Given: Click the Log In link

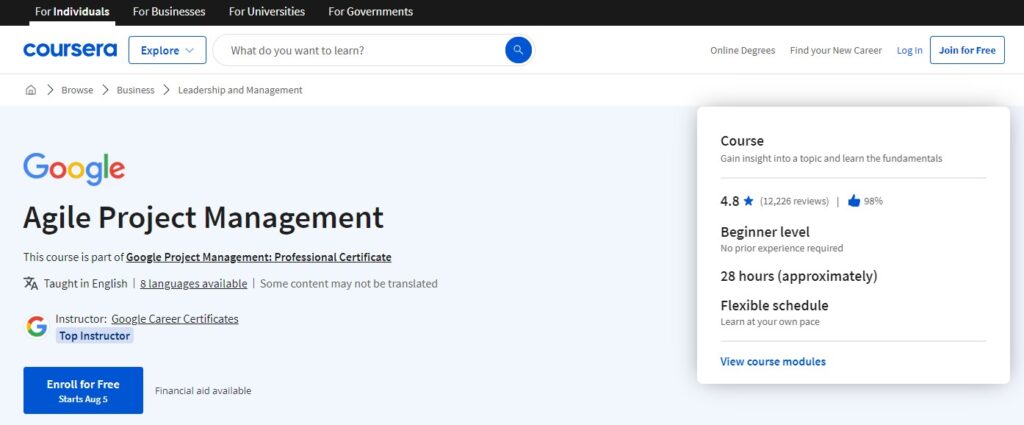Looking at the screenshot, I should 909,50.
